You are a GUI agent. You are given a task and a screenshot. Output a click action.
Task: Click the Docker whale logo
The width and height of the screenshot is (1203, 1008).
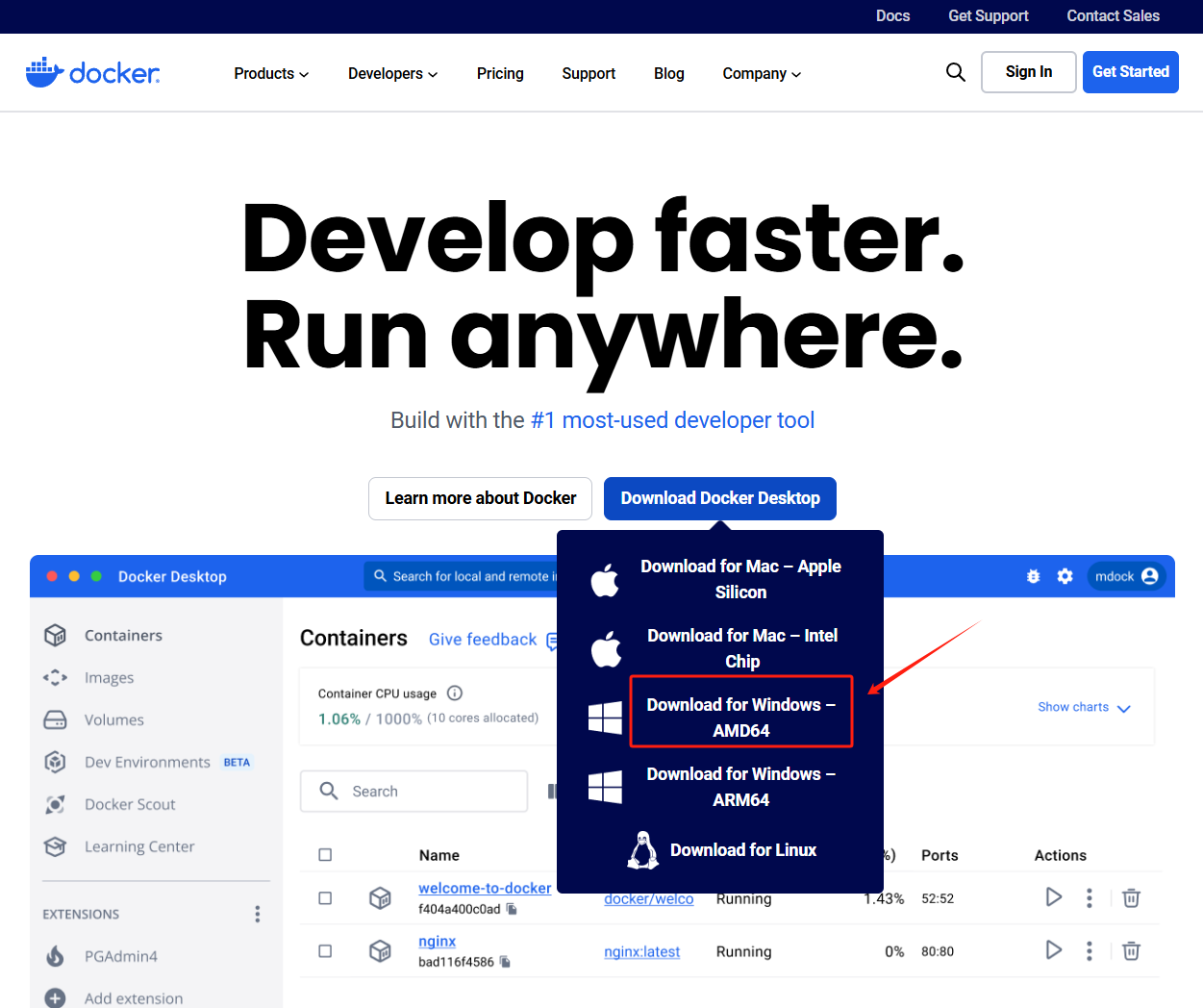[92, 73]
